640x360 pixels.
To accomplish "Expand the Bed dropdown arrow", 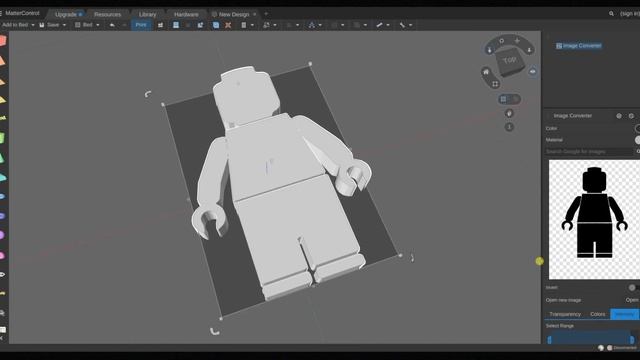I will tap(98, 25).
